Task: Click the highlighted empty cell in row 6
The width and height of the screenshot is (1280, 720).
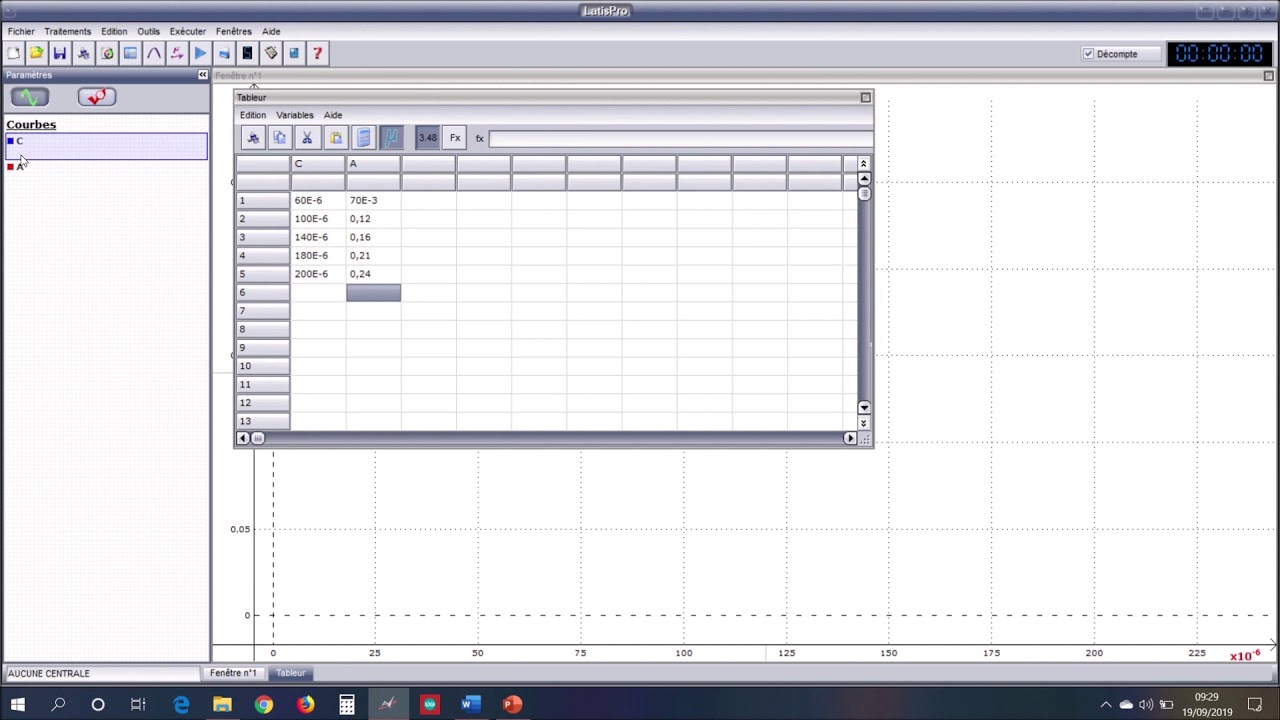Action: point(373,292)
